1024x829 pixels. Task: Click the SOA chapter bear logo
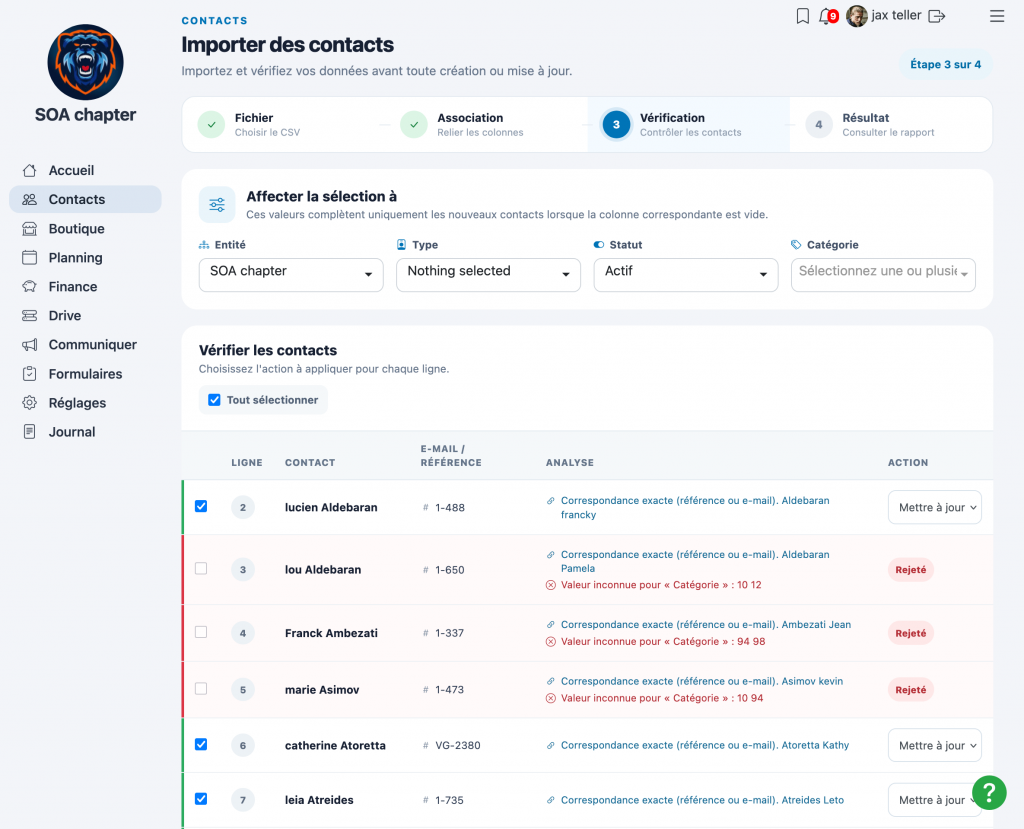[x=86, y=62]
